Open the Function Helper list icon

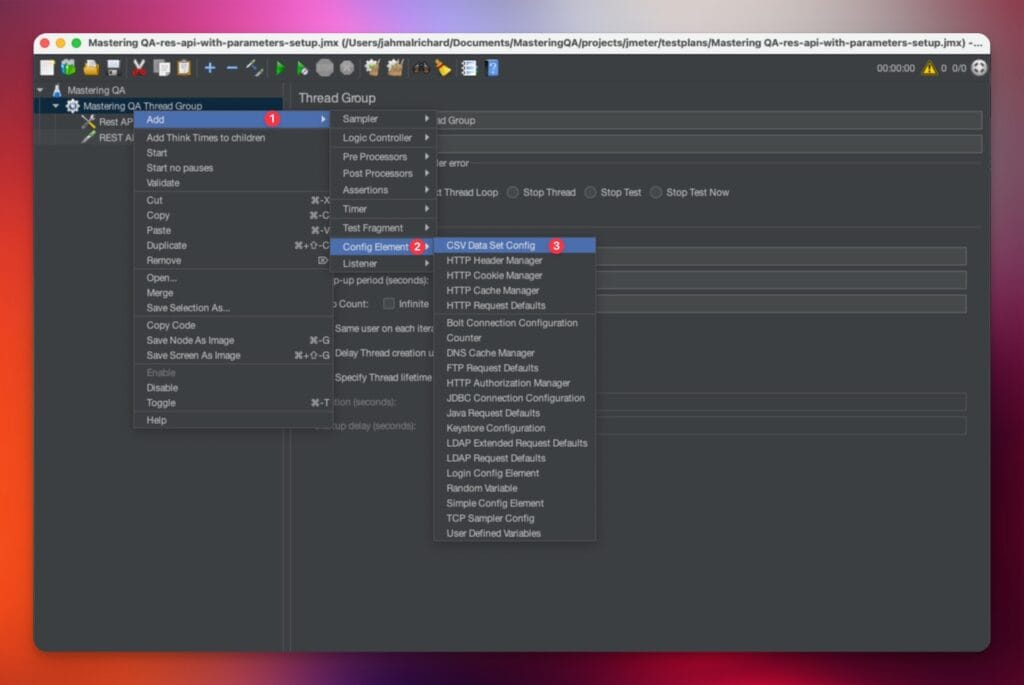click(469, 68)
